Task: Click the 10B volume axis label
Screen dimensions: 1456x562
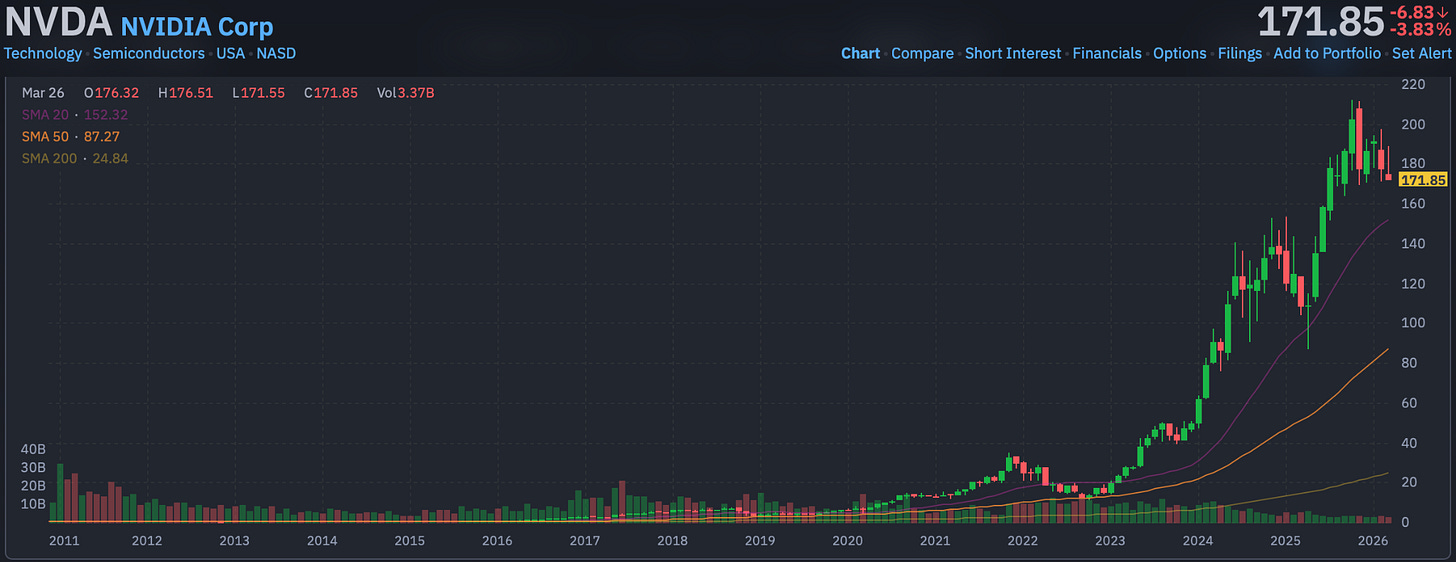Action: click(33, 503)
